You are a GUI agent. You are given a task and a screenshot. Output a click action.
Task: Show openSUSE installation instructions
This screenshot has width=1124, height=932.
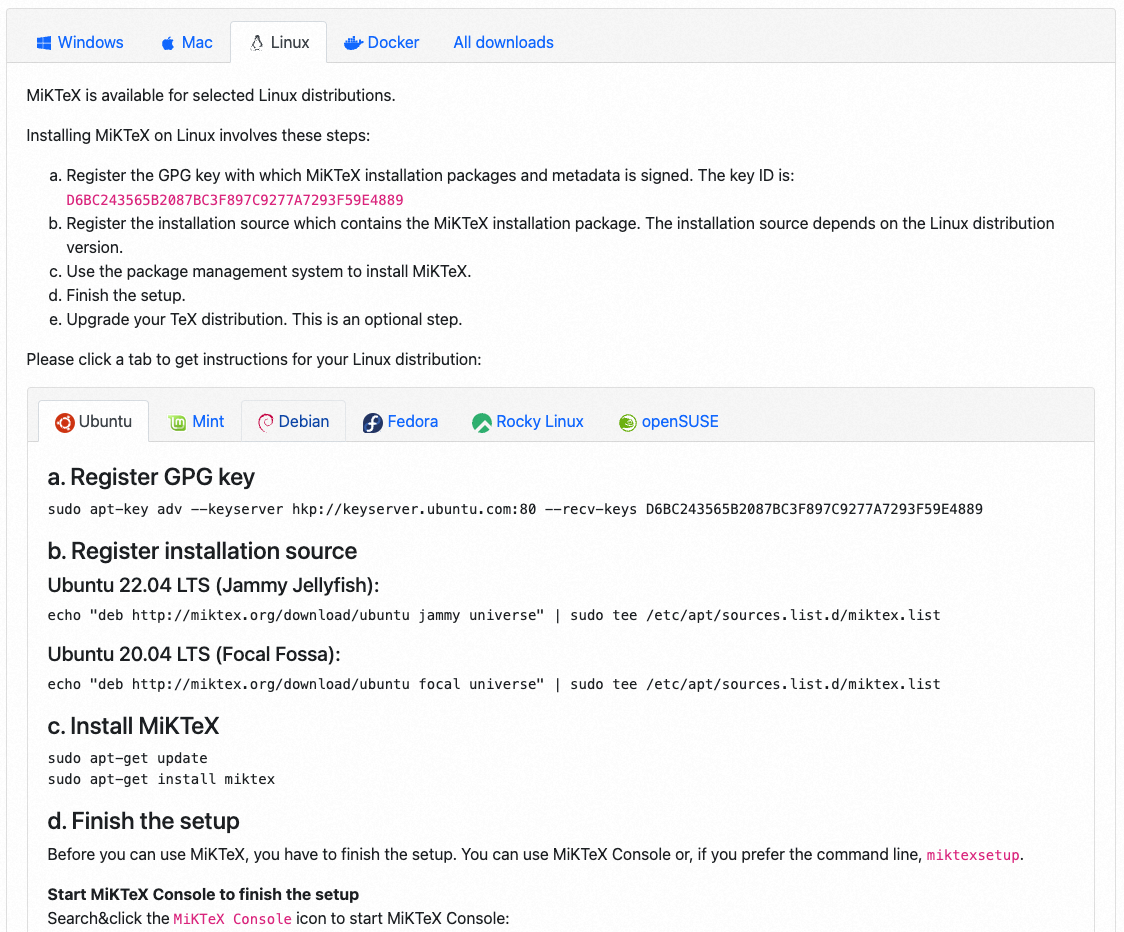click(669, 422)
